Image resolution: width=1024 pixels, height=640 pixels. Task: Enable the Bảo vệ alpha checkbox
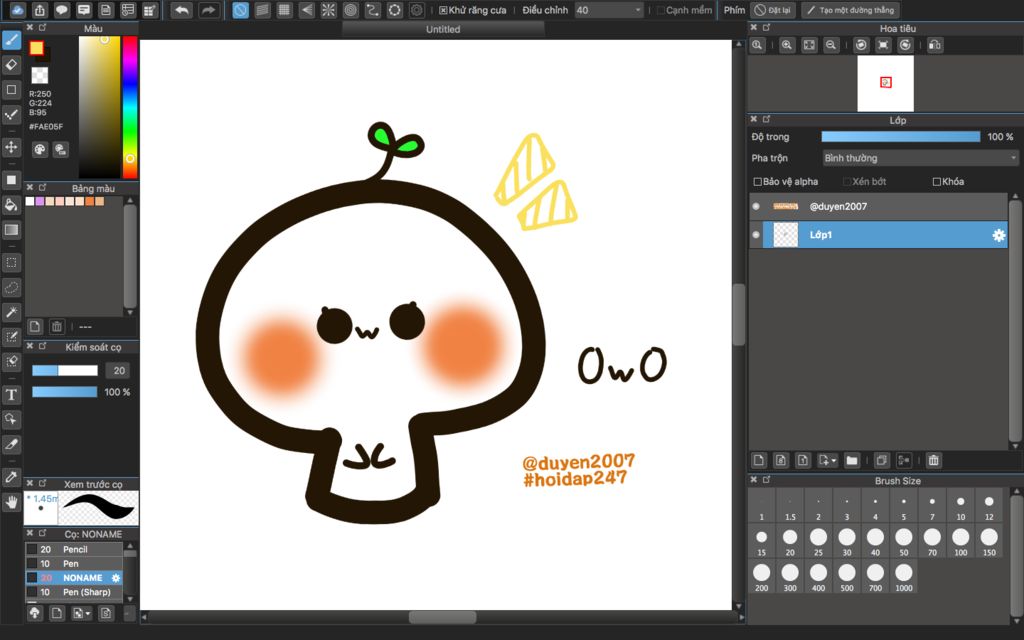pos(758,182)
